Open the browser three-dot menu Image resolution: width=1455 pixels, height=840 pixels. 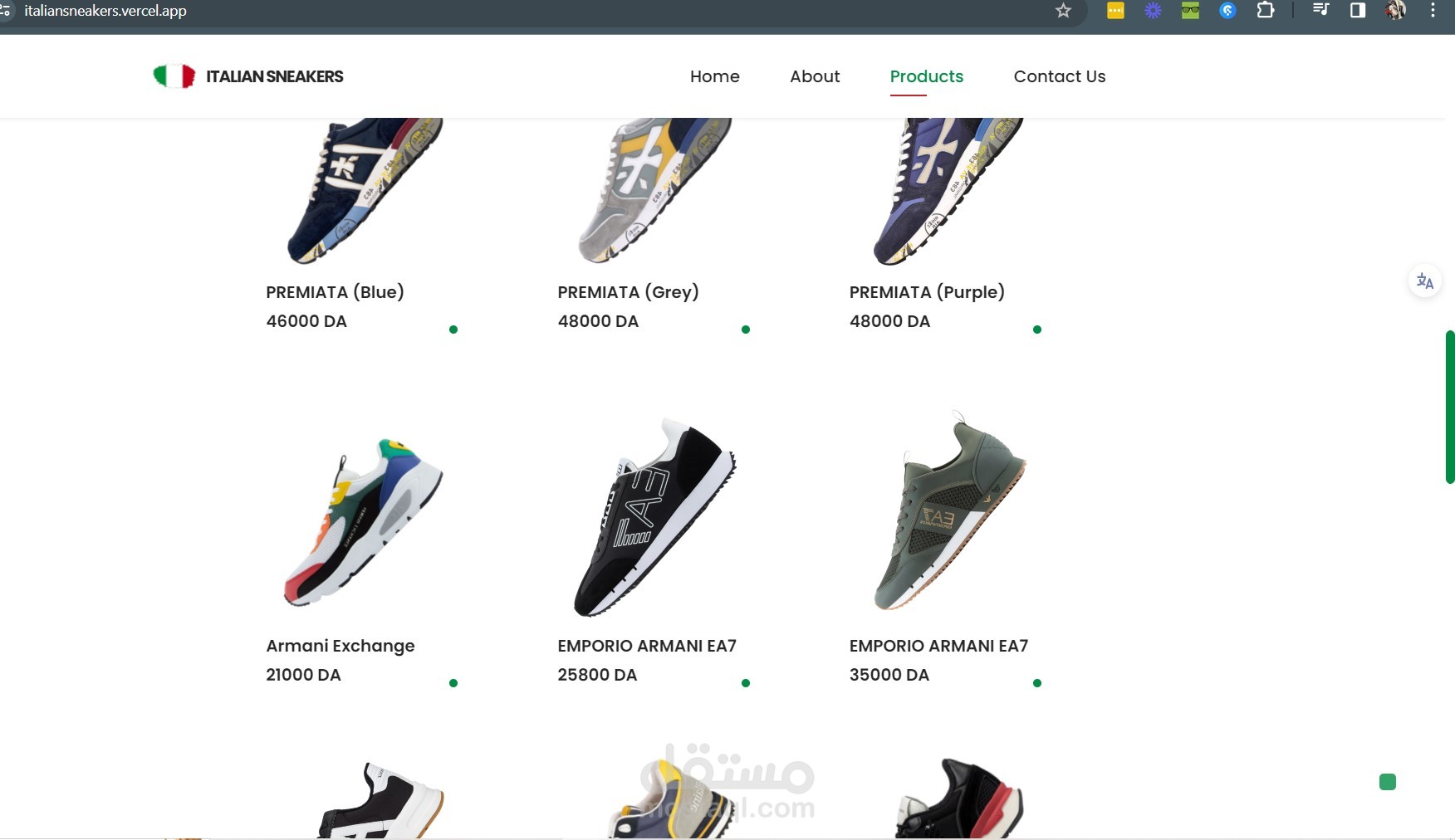click(1433, 11)
